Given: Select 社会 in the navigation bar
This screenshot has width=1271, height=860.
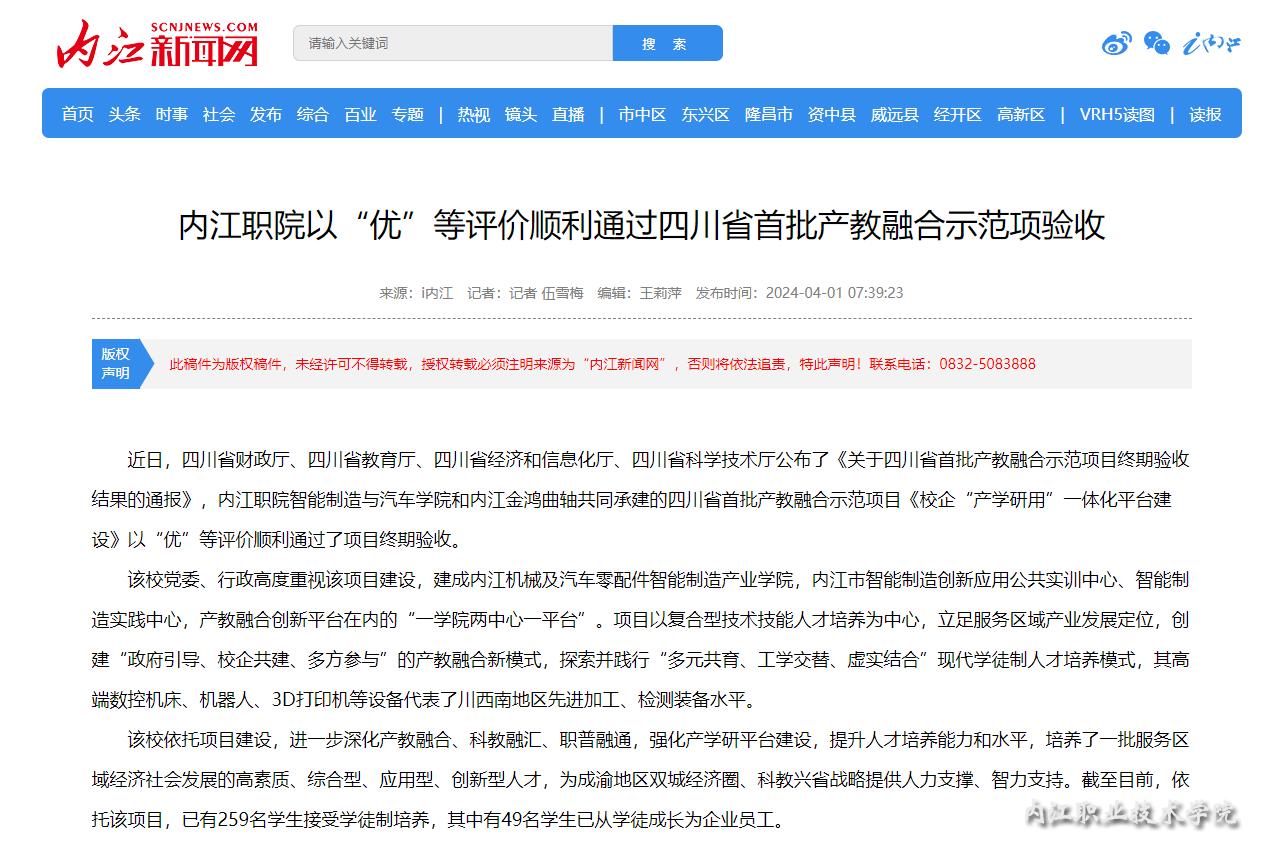Looking at the screenshot, I should [218, 114].
